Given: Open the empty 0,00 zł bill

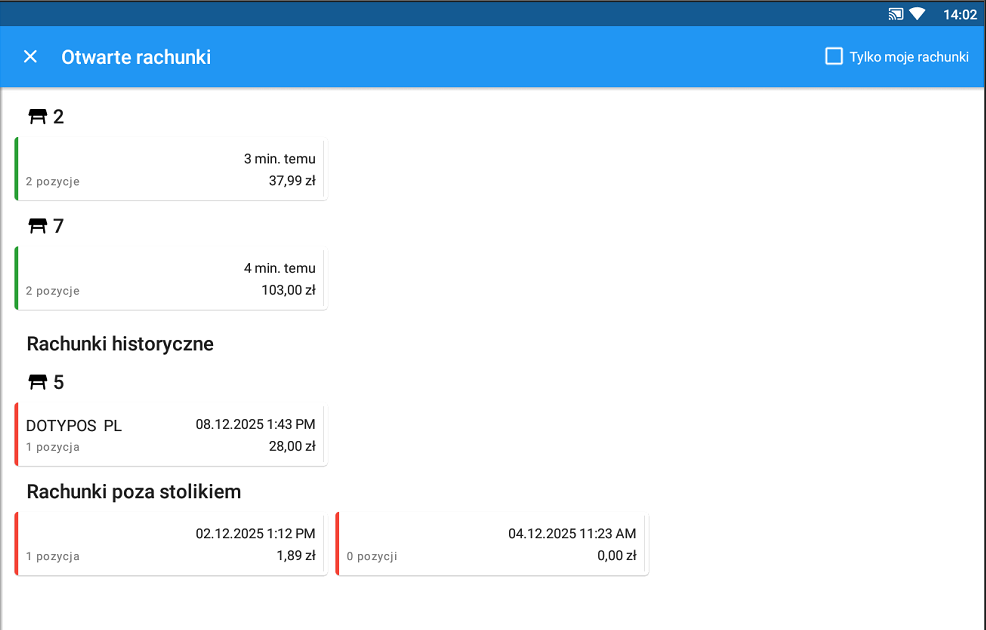Looking at the screenshot, I should pos(492,544).
